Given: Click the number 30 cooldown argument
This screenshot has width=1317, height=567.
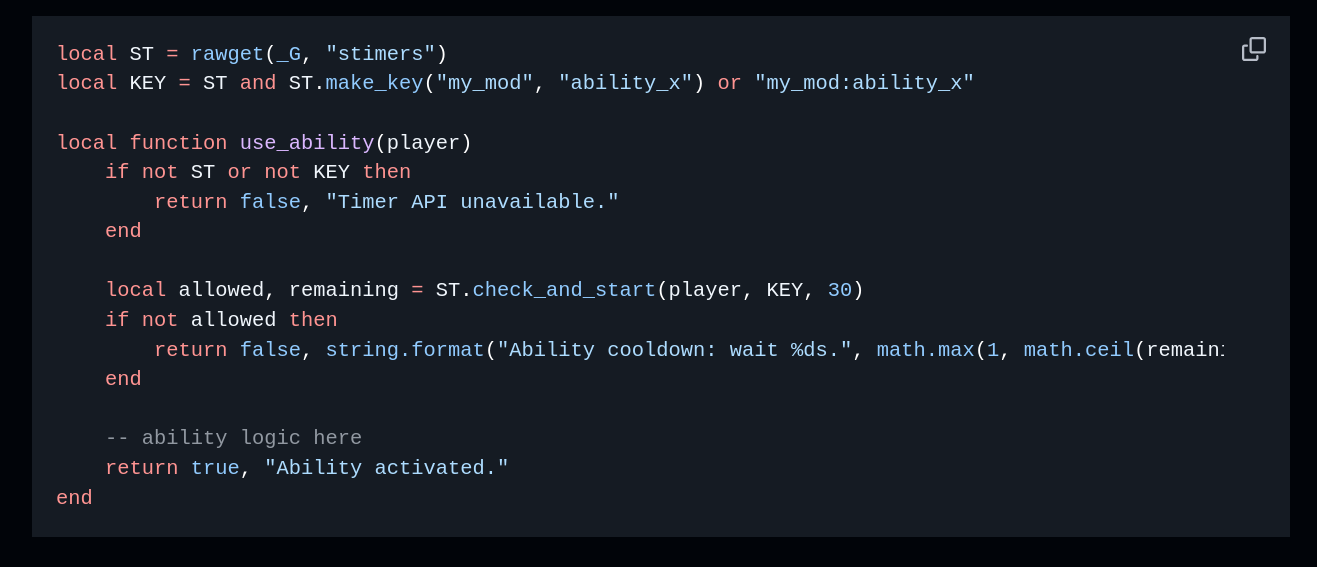Looking at the screenshot, I should pos(839,290).
